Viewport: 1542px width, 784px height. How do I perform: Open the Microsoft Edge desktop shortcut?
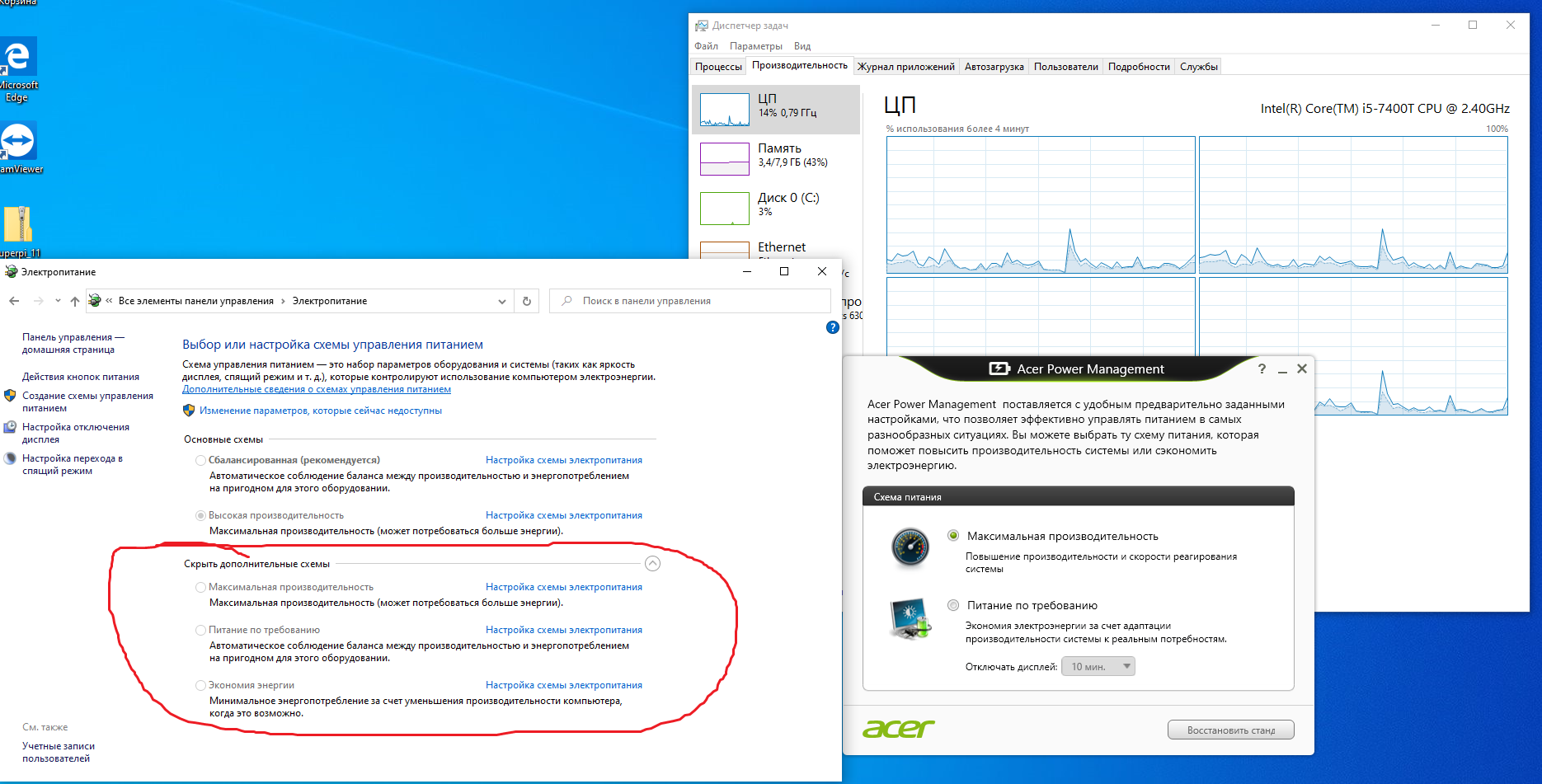17,58
